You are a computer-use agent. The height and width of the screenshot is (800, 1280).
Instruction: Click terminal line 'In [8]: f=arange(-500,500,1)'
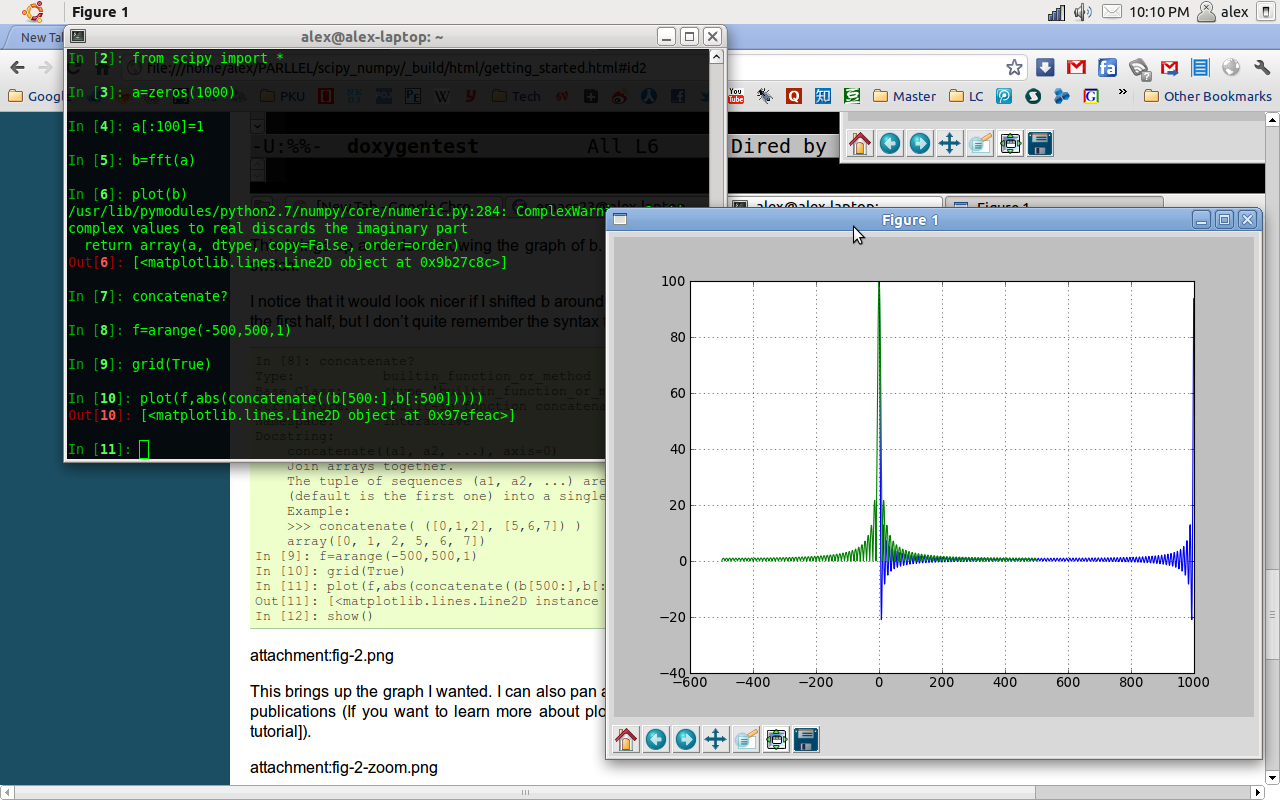click(x=180, y=330)
